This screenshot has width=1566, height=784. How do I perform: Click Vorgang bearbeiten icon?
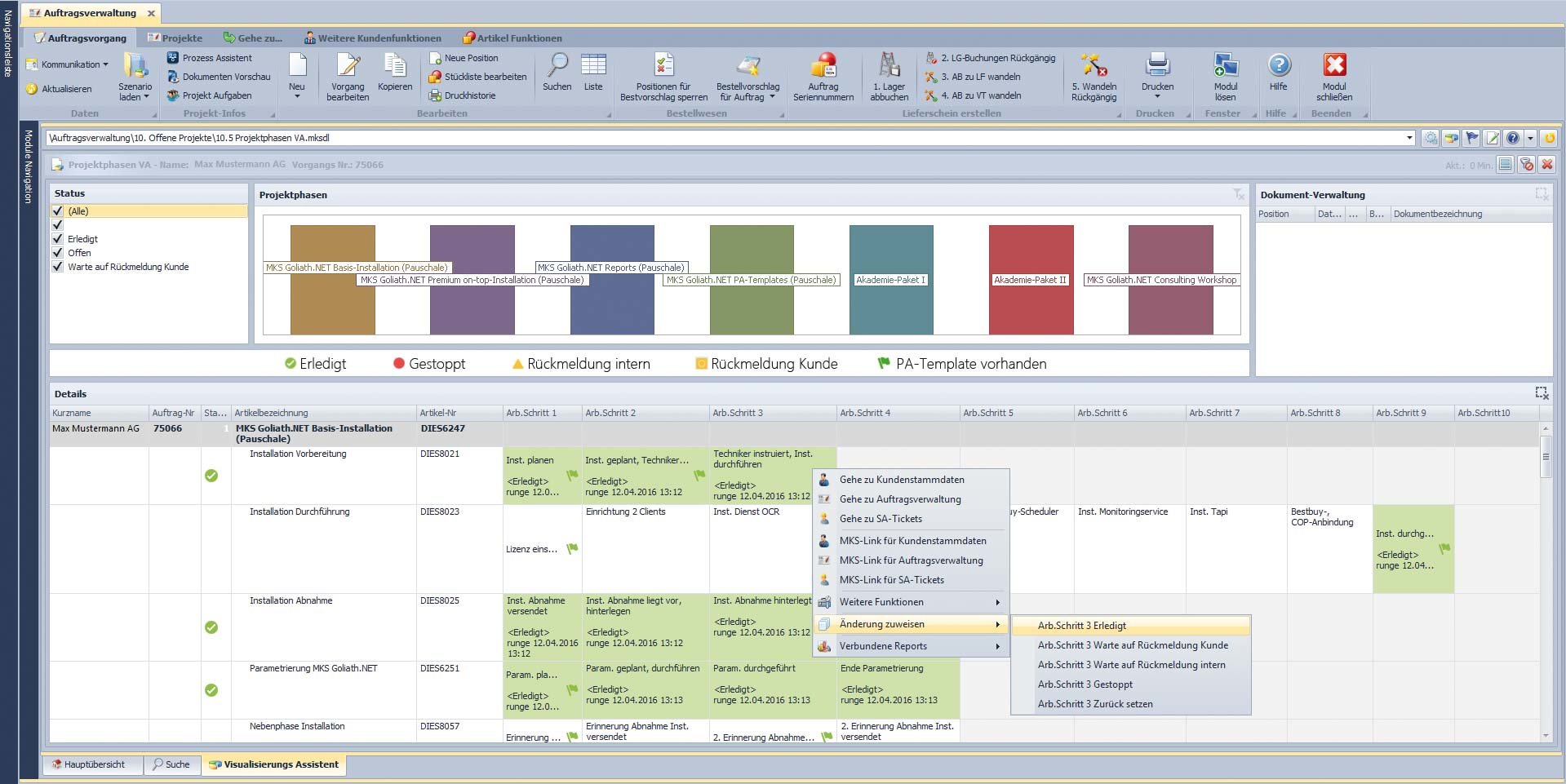348,77
